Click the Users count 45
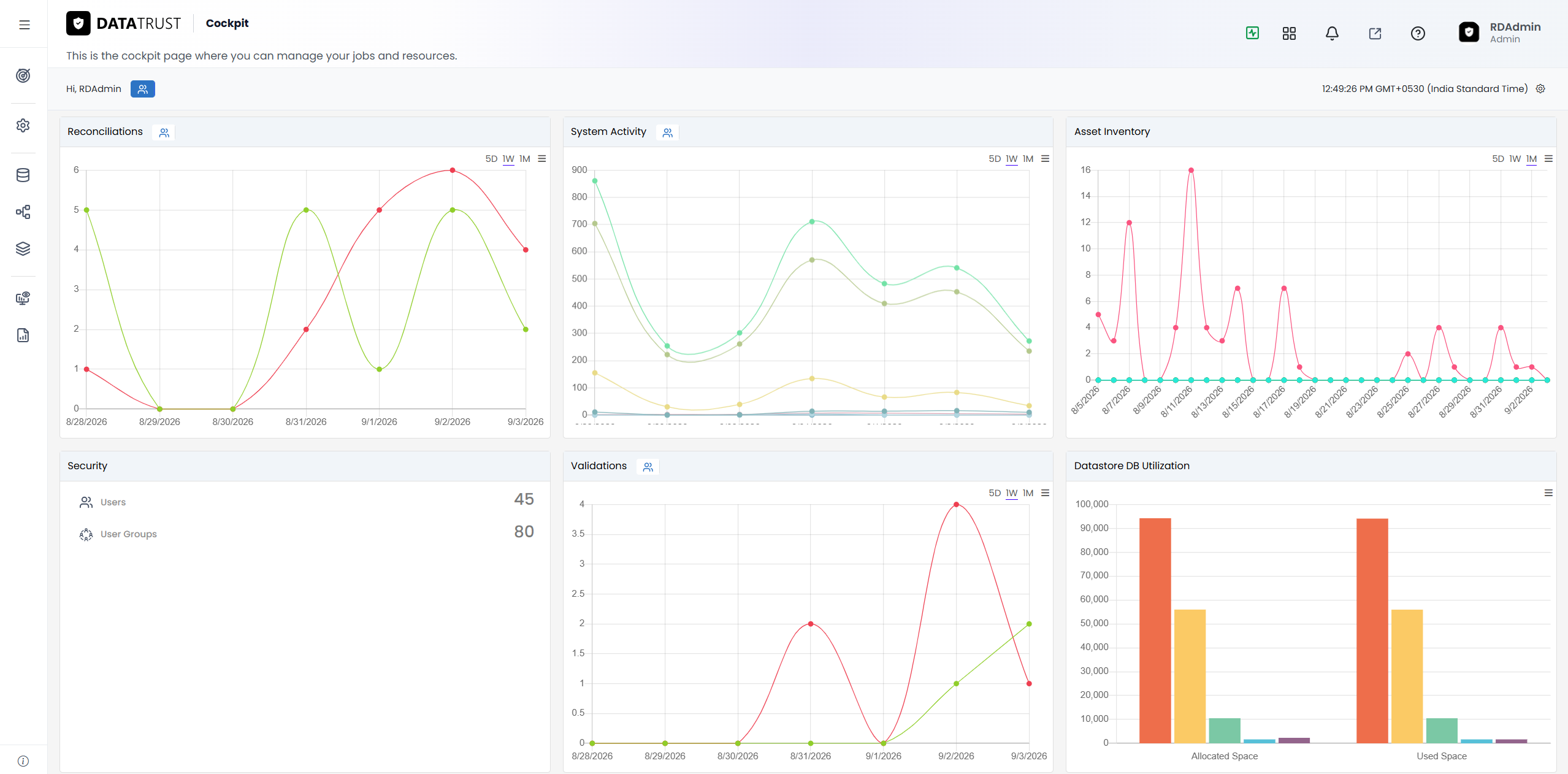The width and height of the screenshot is (1568, 774). 524,499
